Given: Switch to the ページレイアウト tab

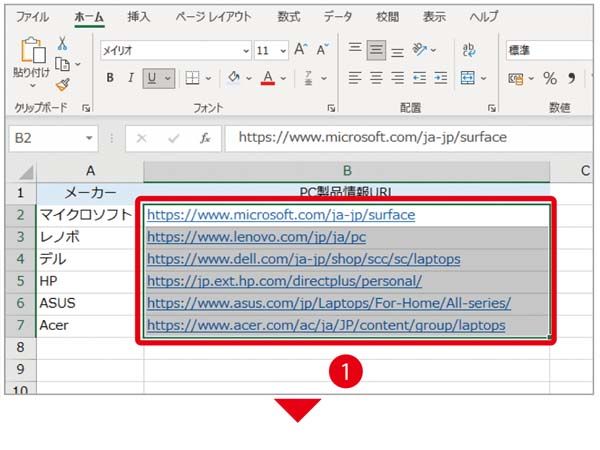Looking at the screenshot, I should (x=214, y=17).
